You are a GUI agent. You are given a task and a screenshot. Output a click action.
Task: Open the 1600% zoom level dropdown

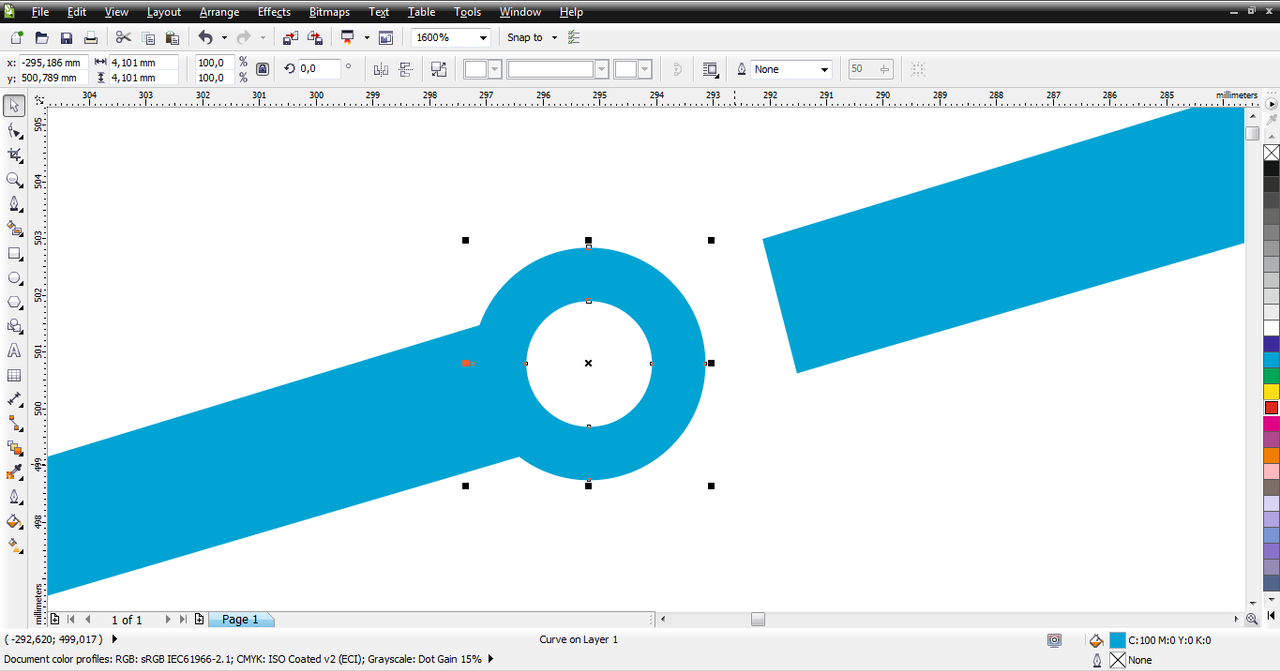point(451,38)
